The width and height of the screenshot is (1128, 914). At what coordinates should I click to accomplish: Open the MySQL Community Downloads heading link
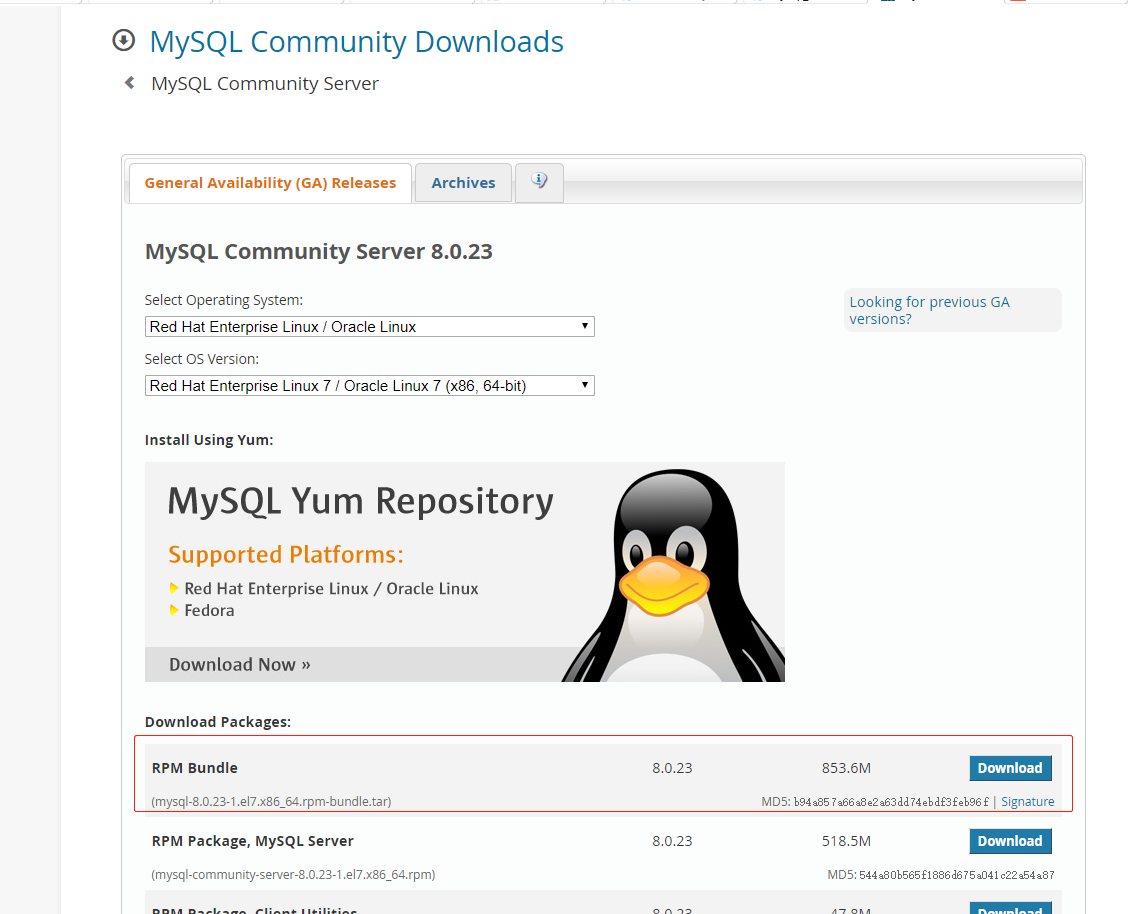pos(356,42)
